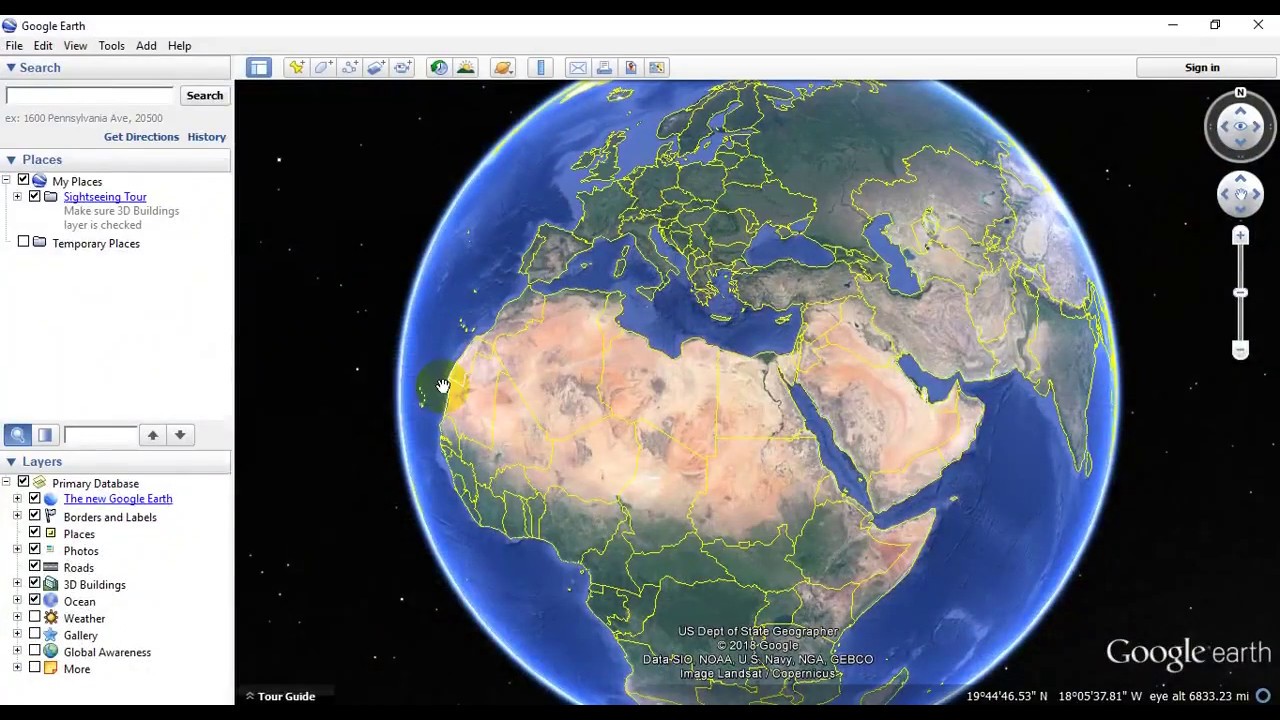Turn off the Roads layer checkbox
The image size is (1280, 720).
click(34, 566)
